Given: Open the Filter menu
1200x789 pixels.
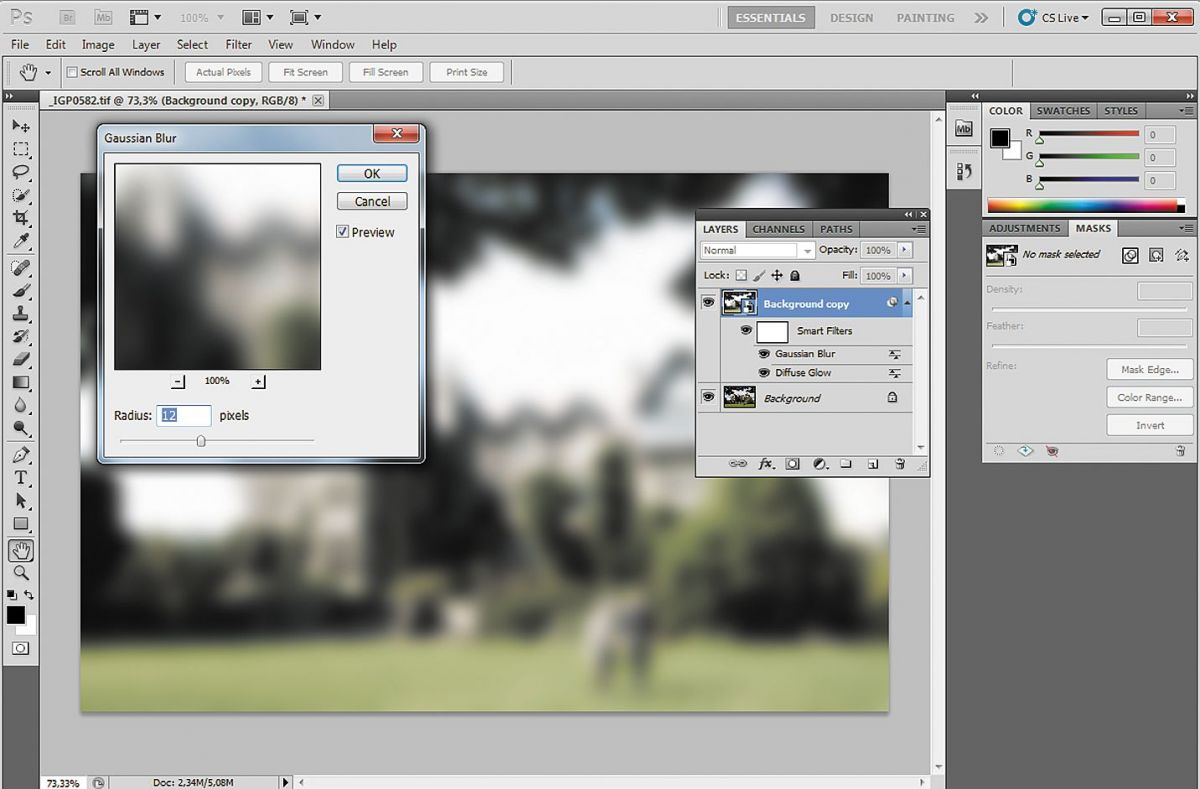Looking at the screenshot, I should (x=238, y=44).
